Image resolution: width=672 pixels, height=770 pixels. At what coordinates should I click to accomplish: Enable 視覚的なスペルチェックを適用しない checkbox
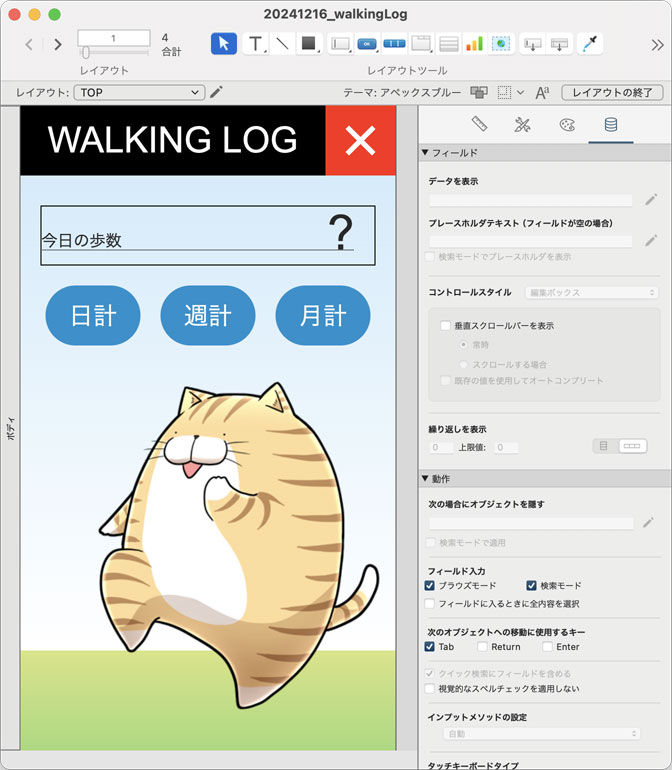pyautogui.click(x=429, y=688)
